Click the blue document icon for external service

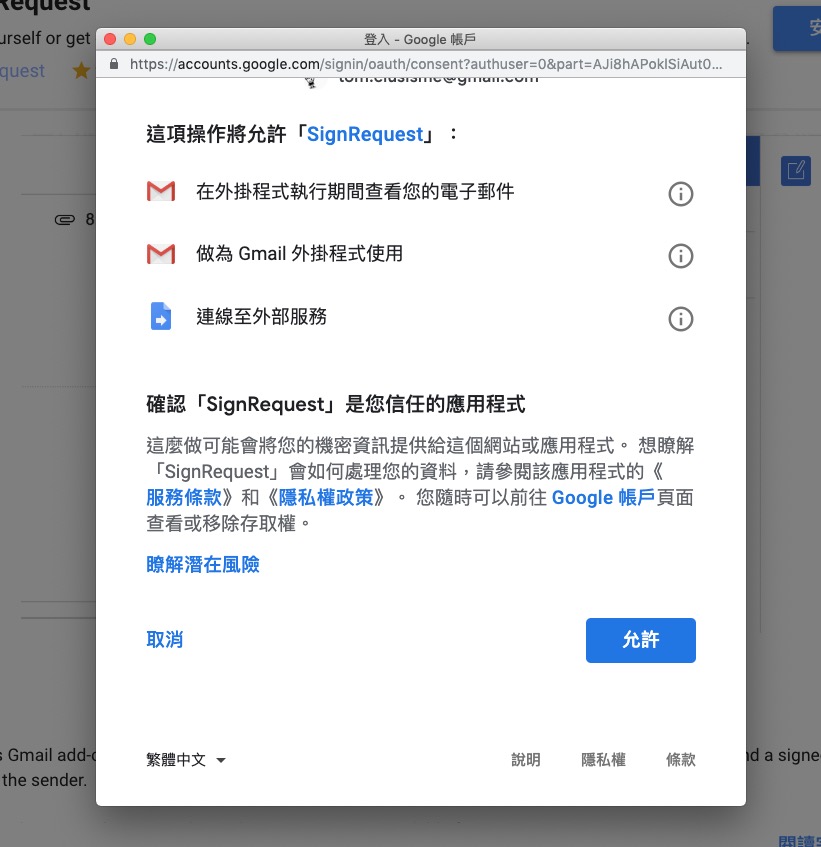click(x=160, y=316)
